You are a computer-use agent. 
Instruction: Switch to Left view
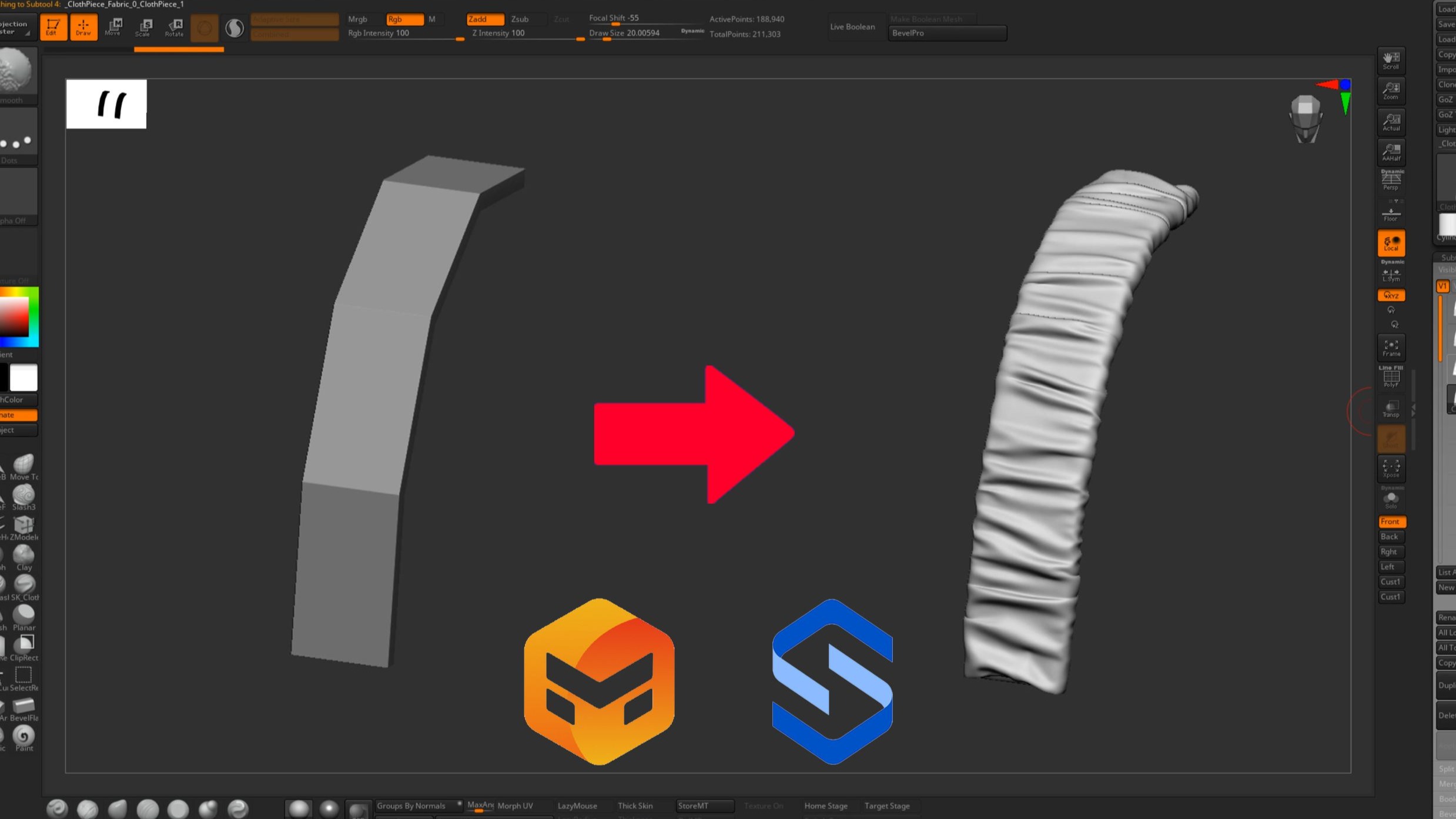click(1391, 567)
